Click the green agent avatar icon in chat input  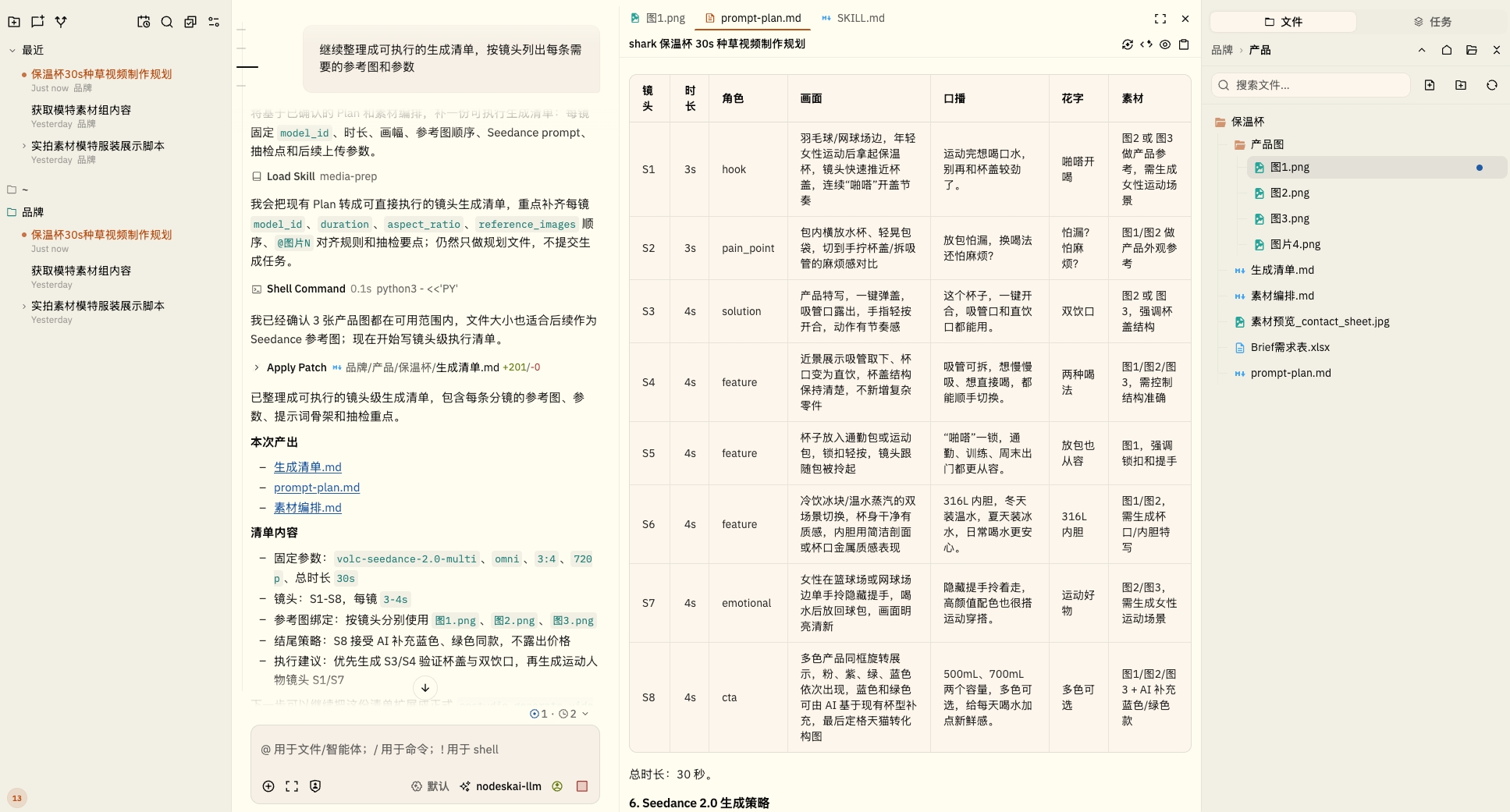557,786
